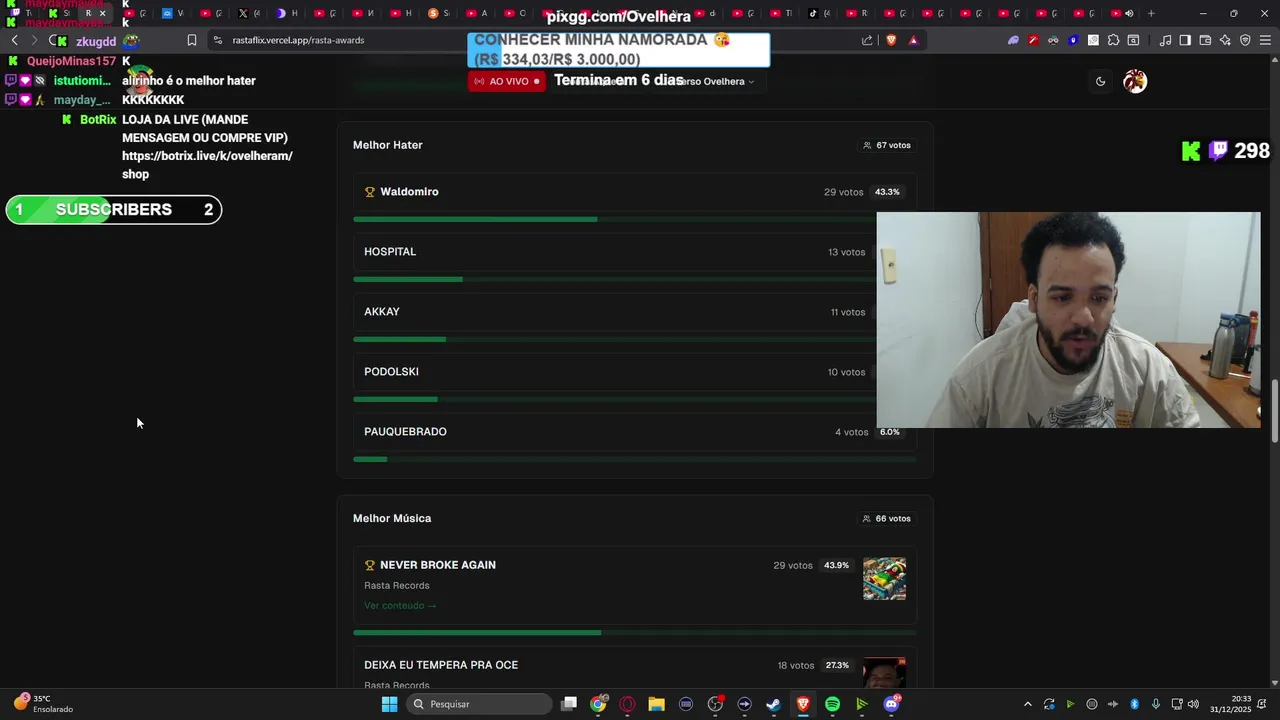
Task: Click the Melhor Hater heading
Action: click(387, 145)
